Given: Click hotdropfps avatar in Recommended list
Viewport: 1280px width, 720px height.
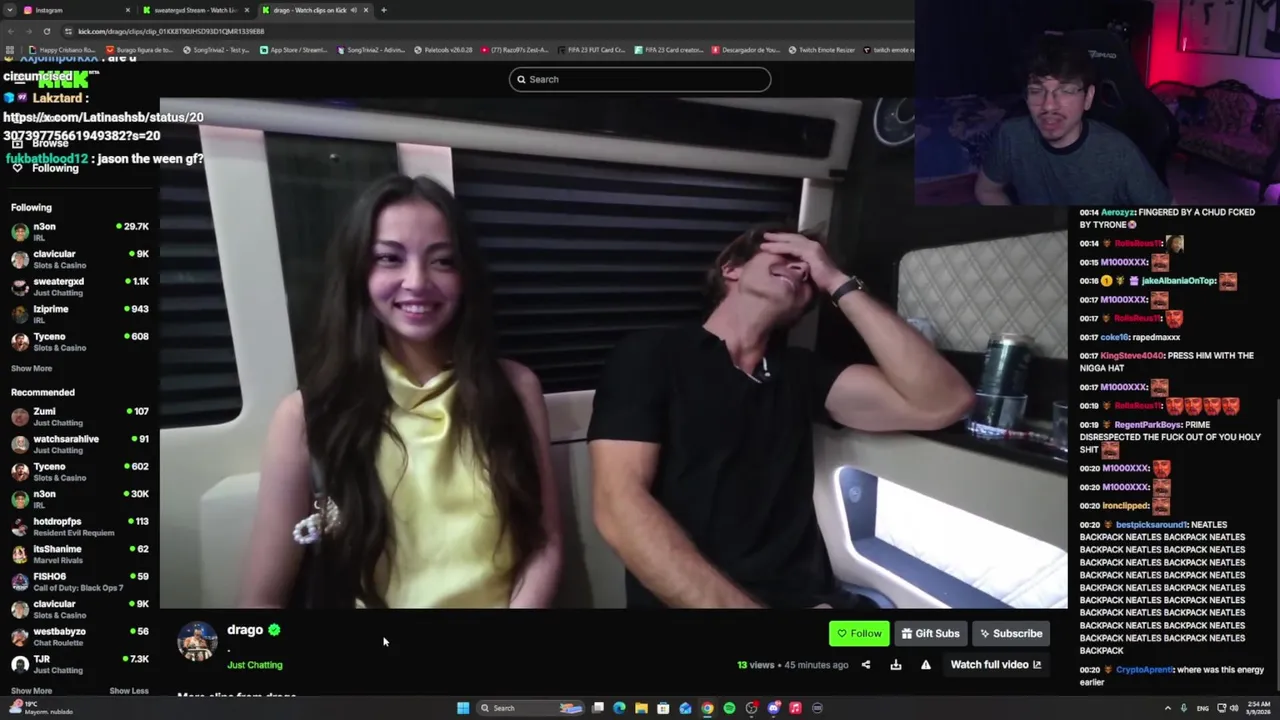Looking at the screenshot, I should (20, 527).
